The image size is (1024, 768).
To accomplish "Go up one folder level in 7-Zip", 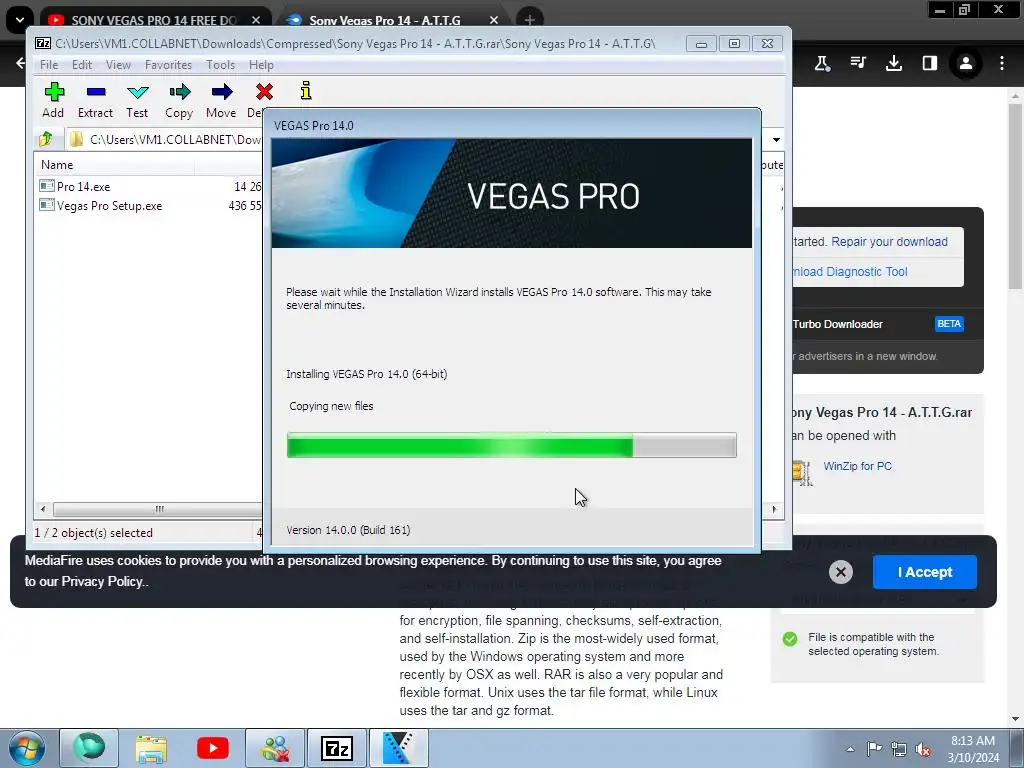I will [46, 139].
